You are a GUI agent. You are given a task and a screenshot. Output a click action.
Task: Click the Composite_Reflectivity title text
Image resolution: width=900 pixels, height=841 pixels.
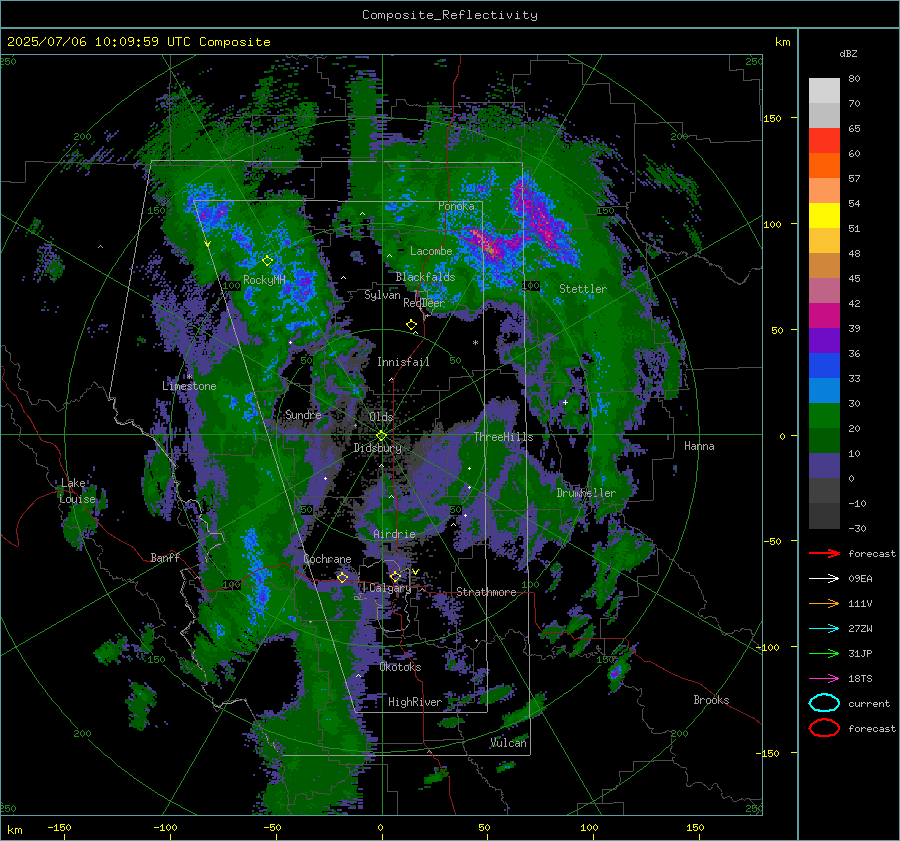(449, 15)
